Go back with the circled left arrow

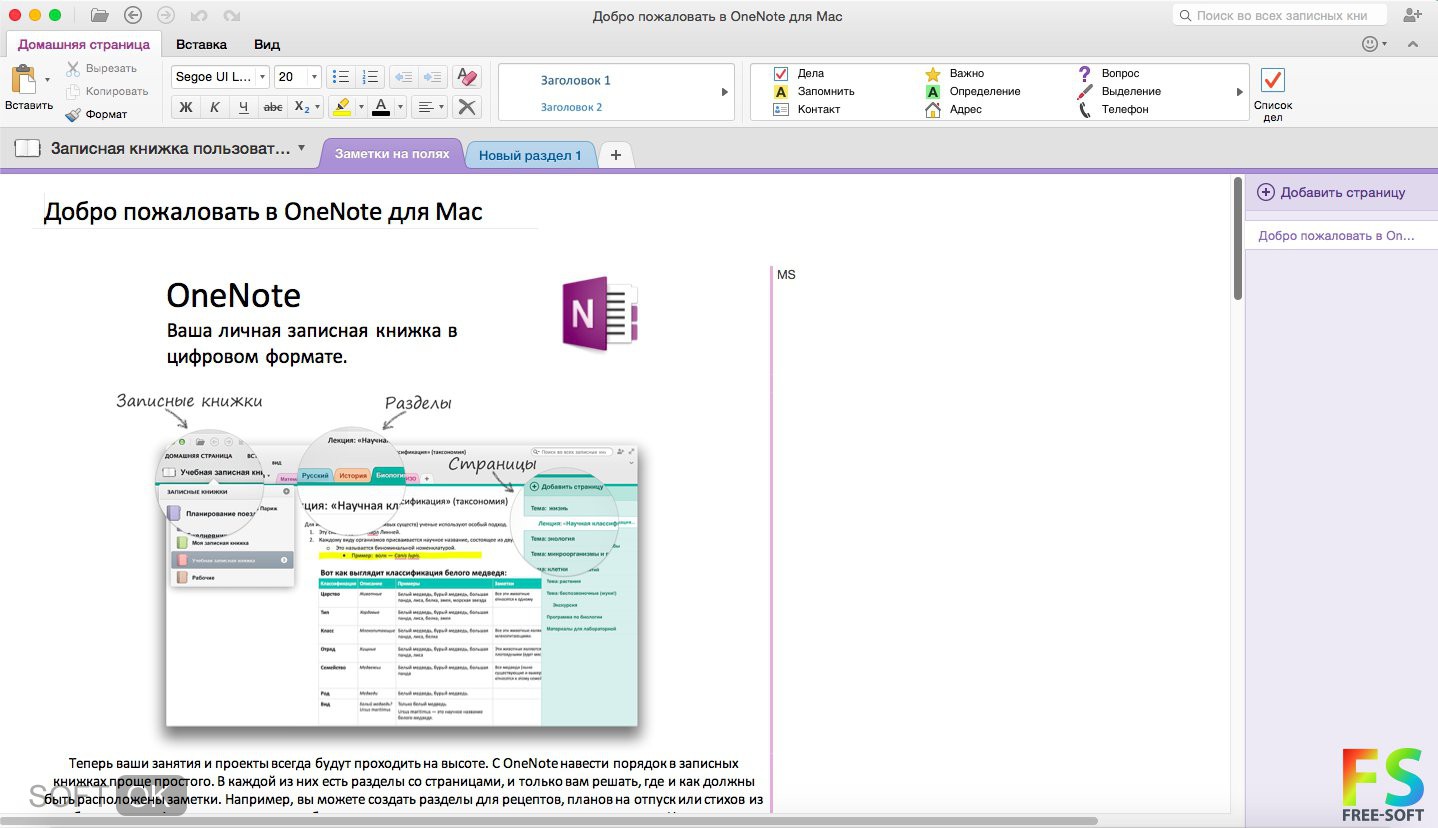(x=133, y=15)
